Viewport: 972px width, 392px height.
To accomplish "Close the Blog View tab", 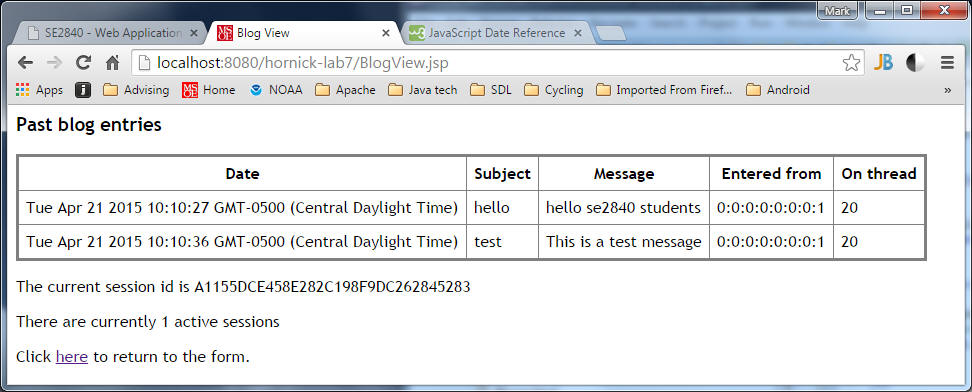I will [386, 33].
